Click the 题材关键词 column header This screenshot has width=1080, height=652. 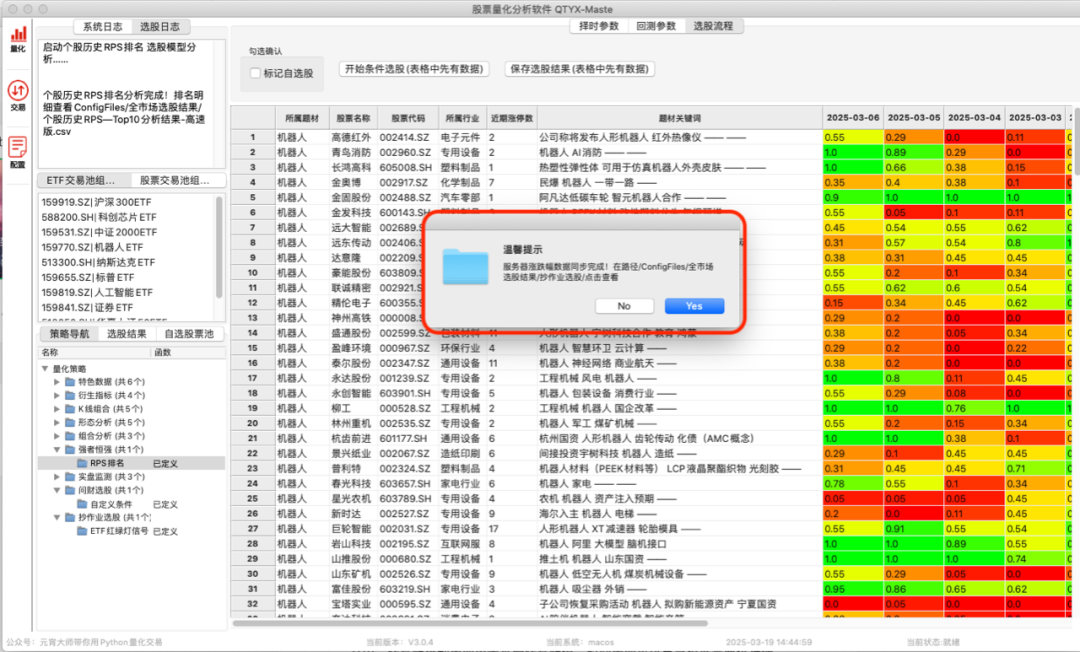(679, 118)
